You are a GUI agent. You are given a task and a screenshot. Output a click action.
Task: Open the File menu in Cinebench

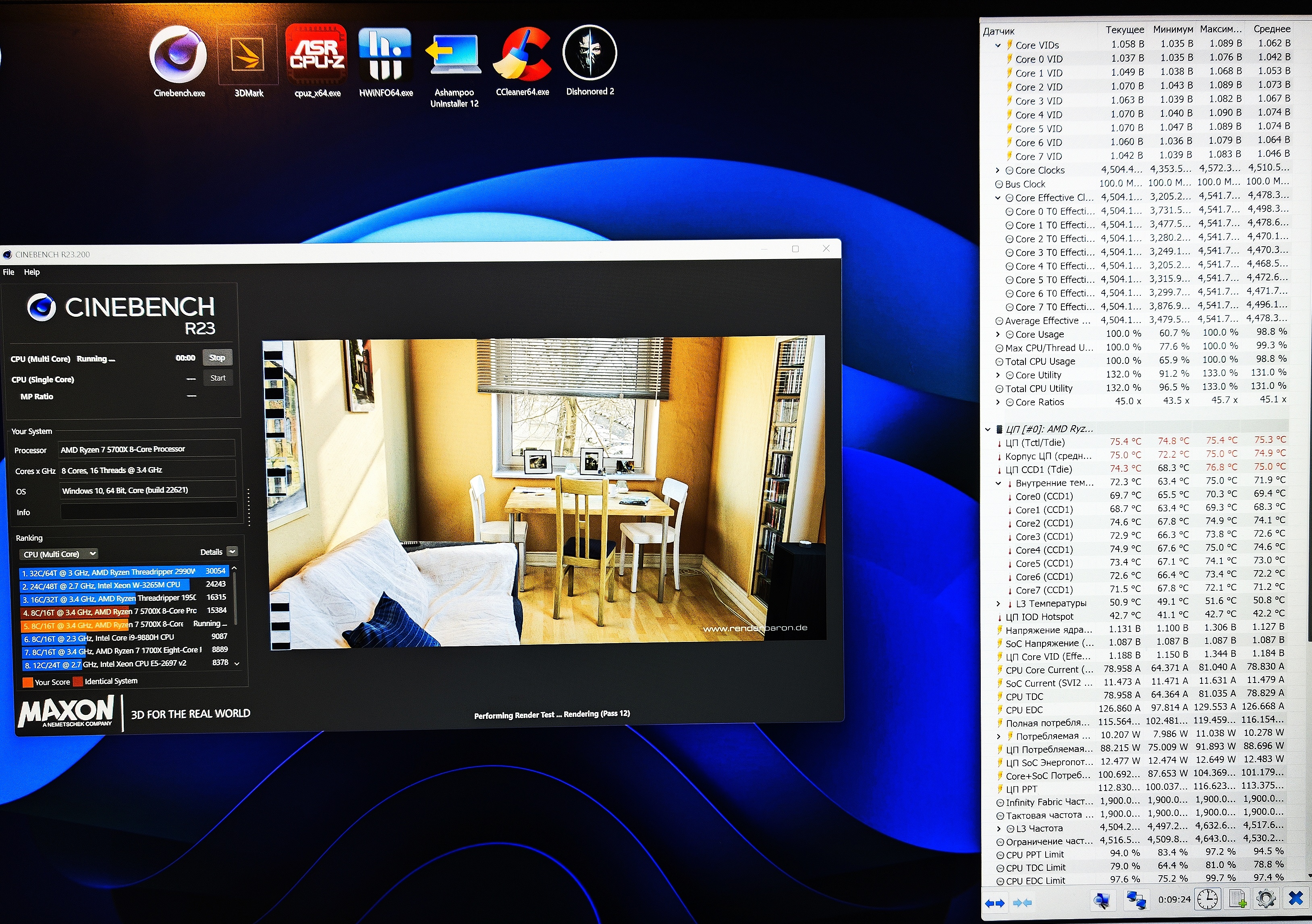pos(8,272)
